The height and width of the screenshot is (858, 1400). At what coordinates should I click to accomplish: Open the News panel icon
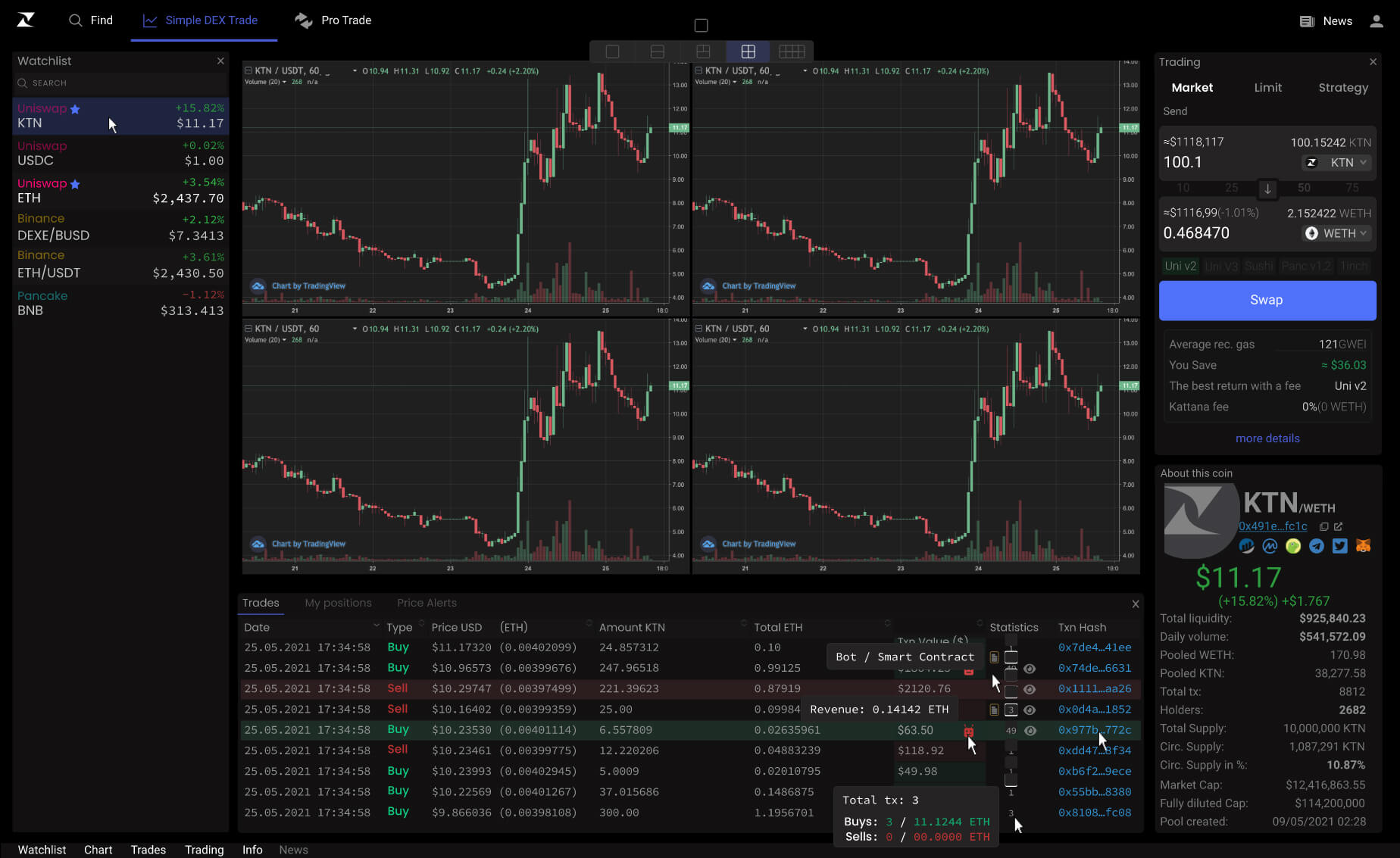(1307, 21)
